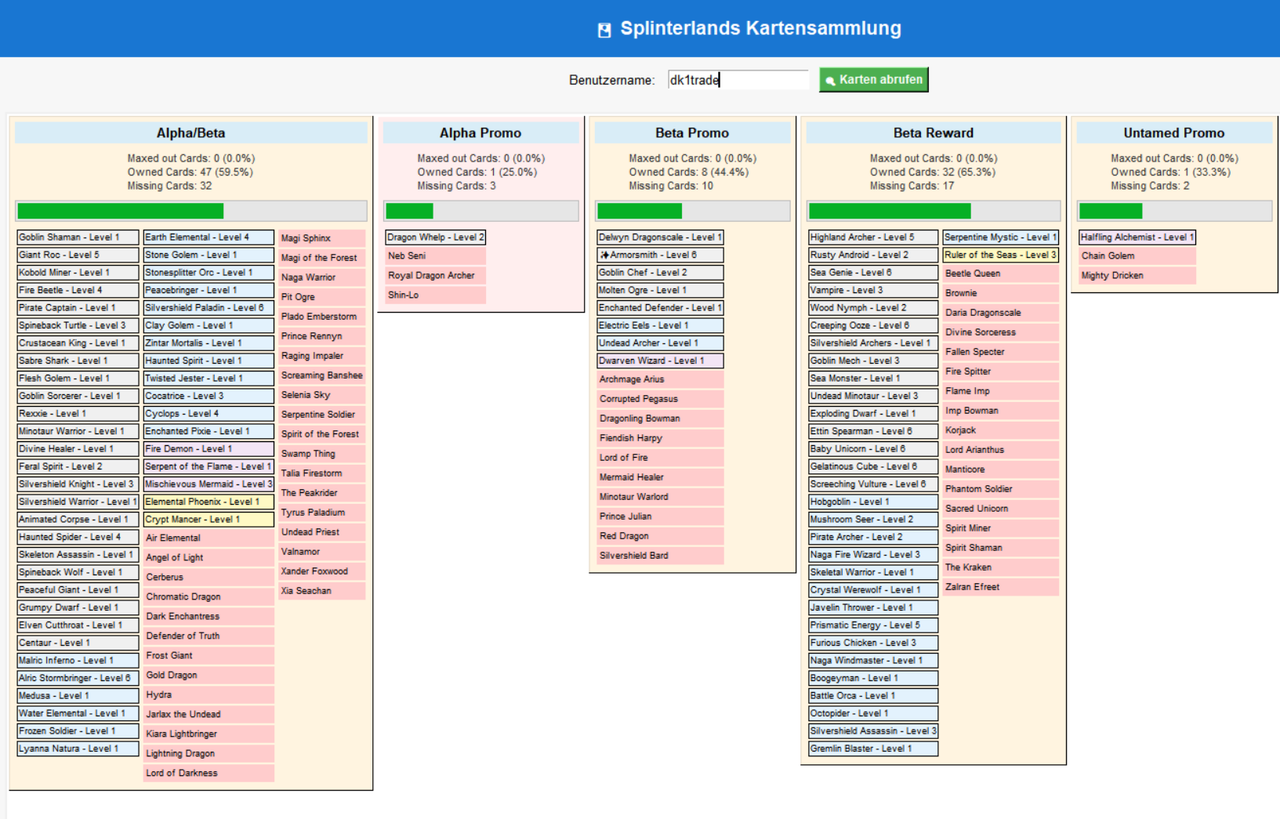This screenshot has height=819, width=1280.
Task: Click the card icon beside Splinterlands Kartensammlung
Action: point(603,30)
